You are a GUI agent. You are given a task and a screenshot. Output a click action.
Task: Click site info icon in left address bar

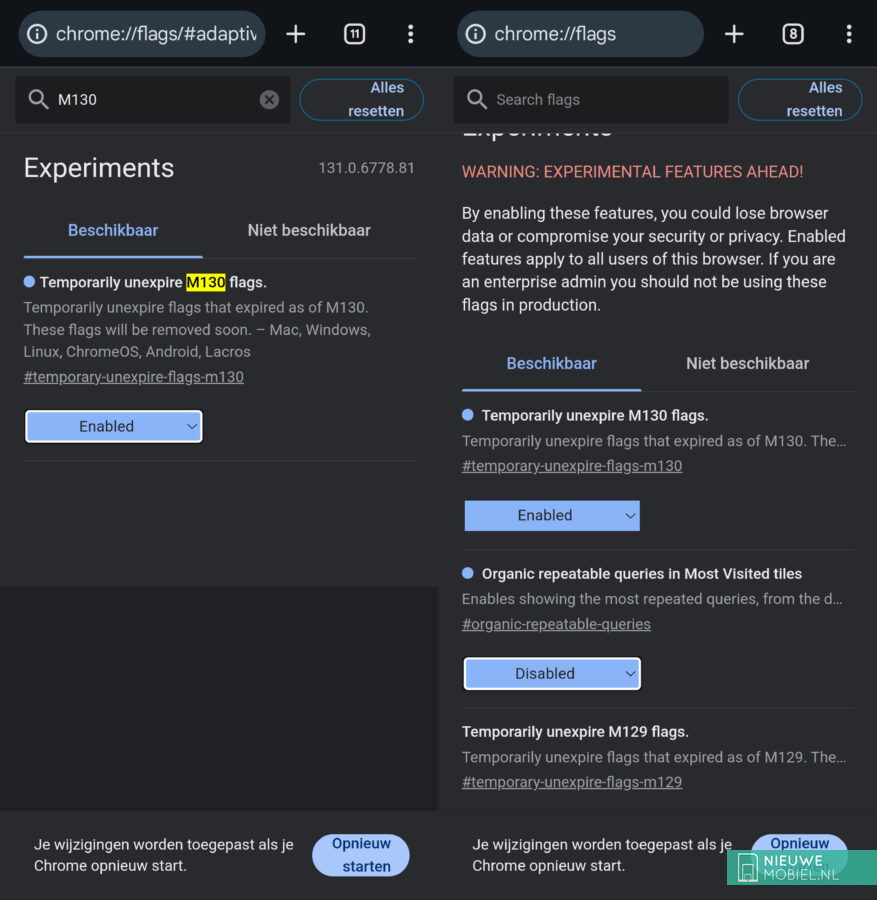pyautogui.click(x=37, y=34)
